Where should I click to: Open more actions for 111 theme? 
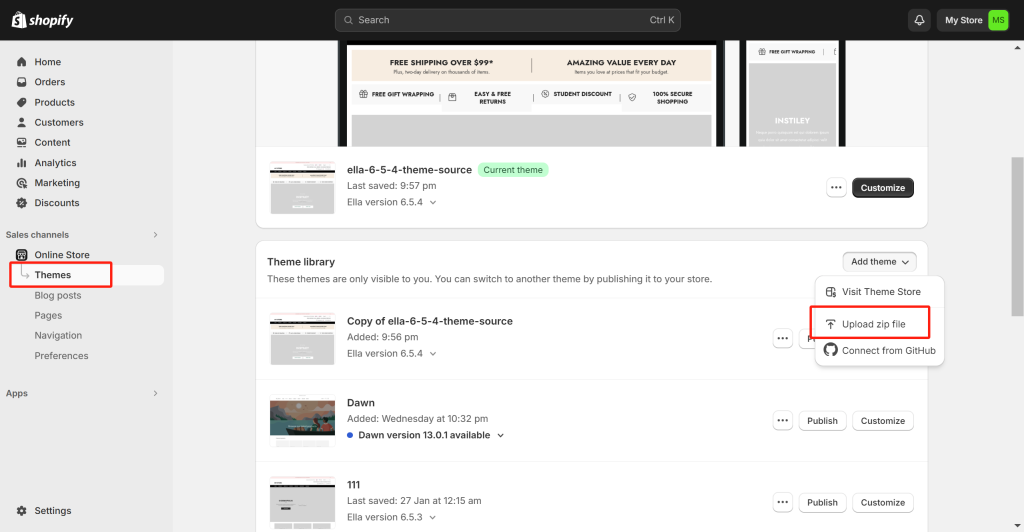click(782, 503)
